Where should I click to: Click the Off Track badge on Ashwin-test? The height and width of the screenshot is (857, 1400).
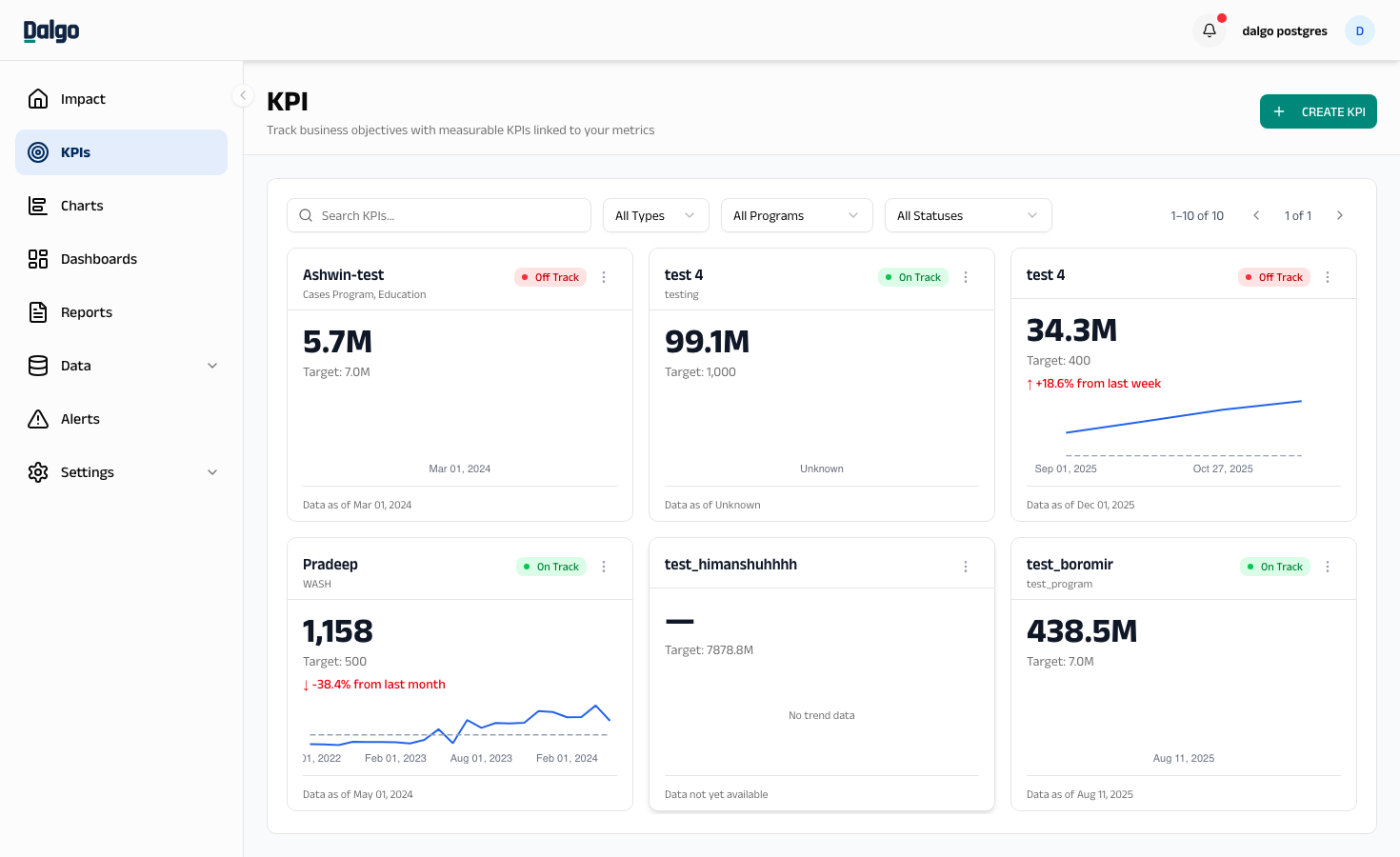[x=550, y=277]
